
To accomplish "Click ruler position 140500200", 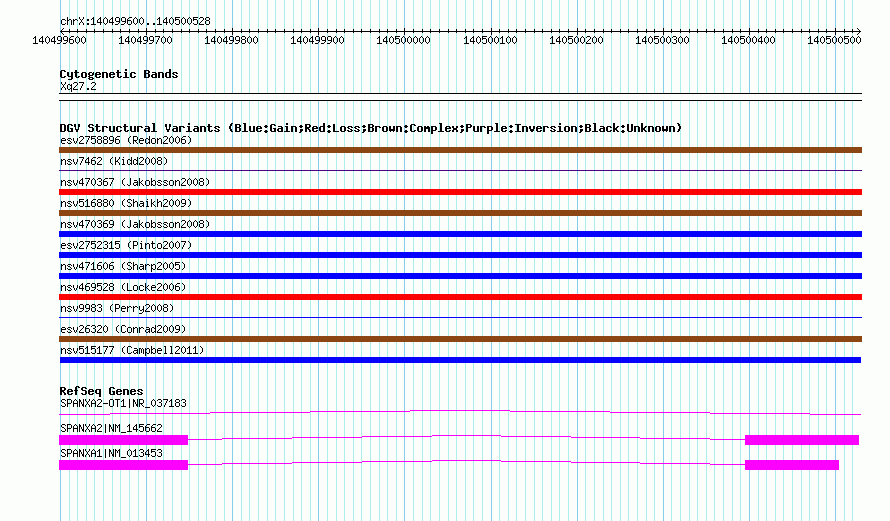I will coord(576,40).
